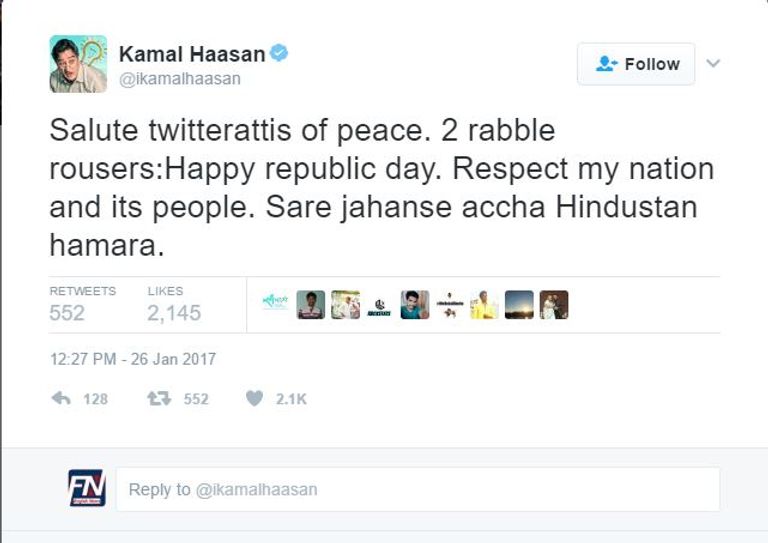768x543 pixels.
Task: Click the reply arrow icon
Action: [61, 398]
